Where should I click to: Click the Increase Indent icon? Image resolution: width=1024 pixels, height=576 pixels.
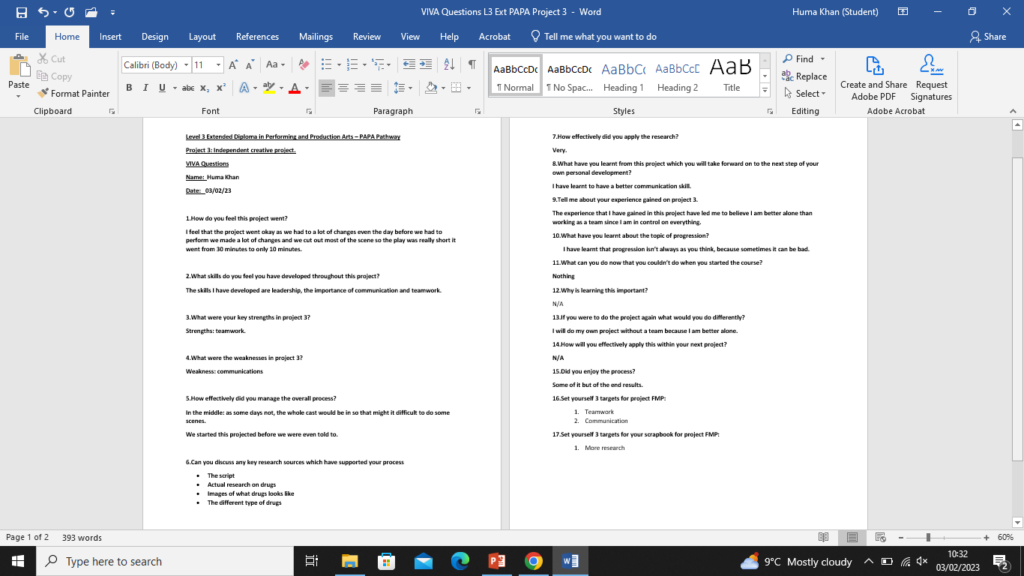[425, 64]
